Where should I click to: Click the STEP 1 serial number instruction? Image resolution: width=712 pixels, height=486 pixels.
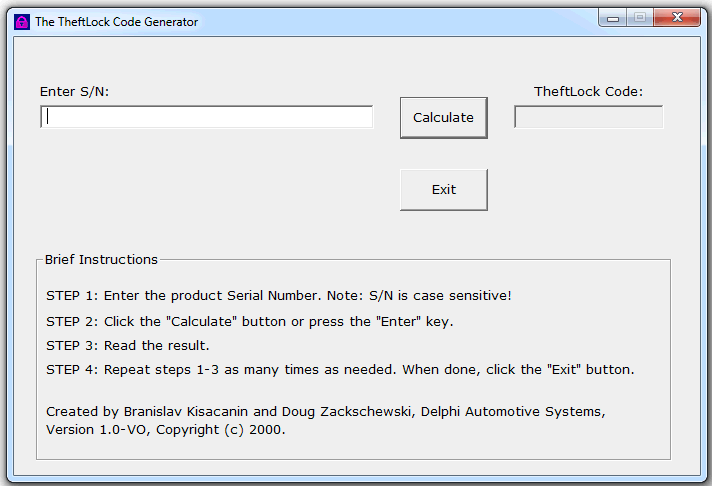[279, 296]
